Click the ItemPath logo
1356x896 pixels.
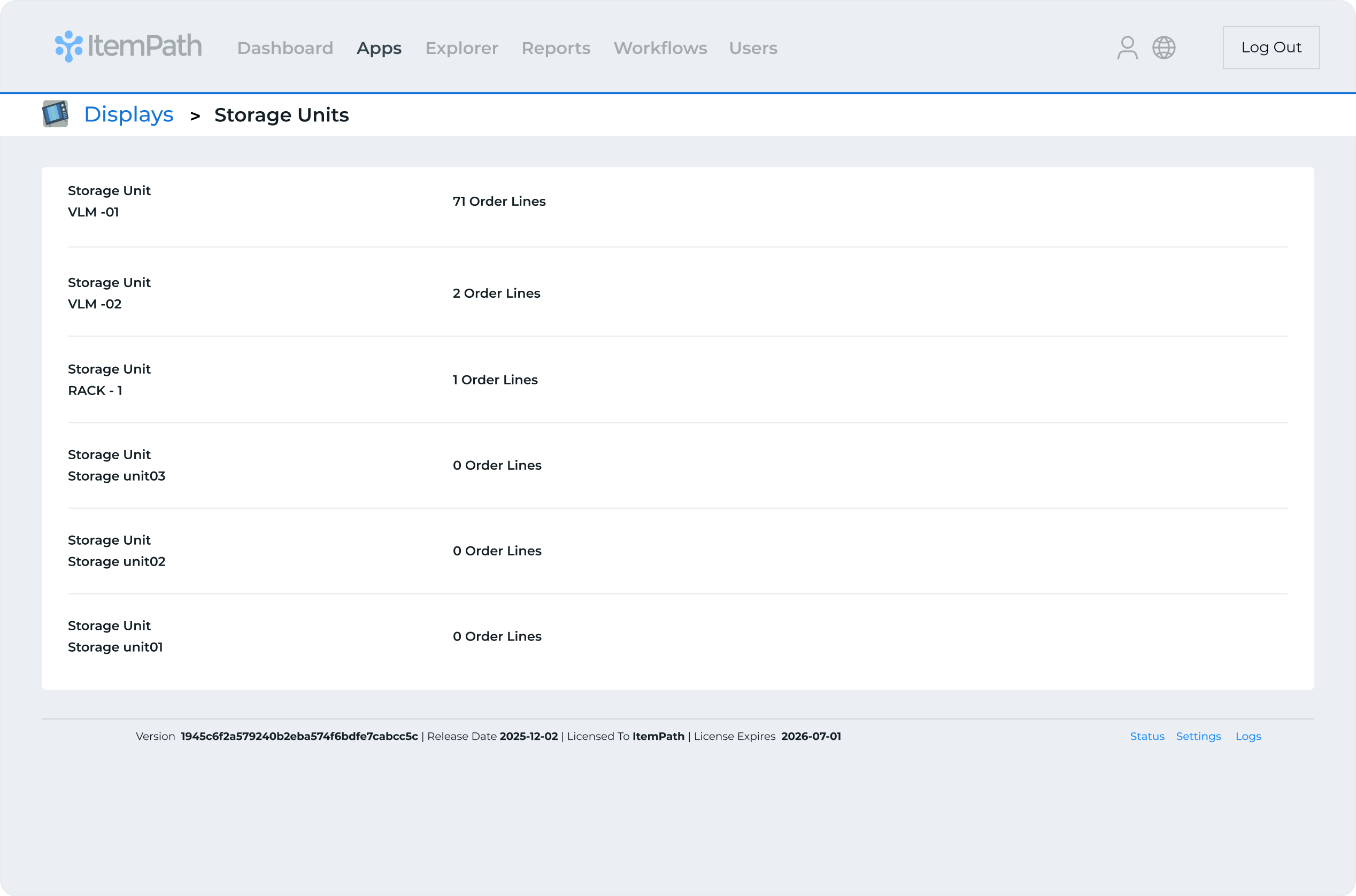click(128, 47)
